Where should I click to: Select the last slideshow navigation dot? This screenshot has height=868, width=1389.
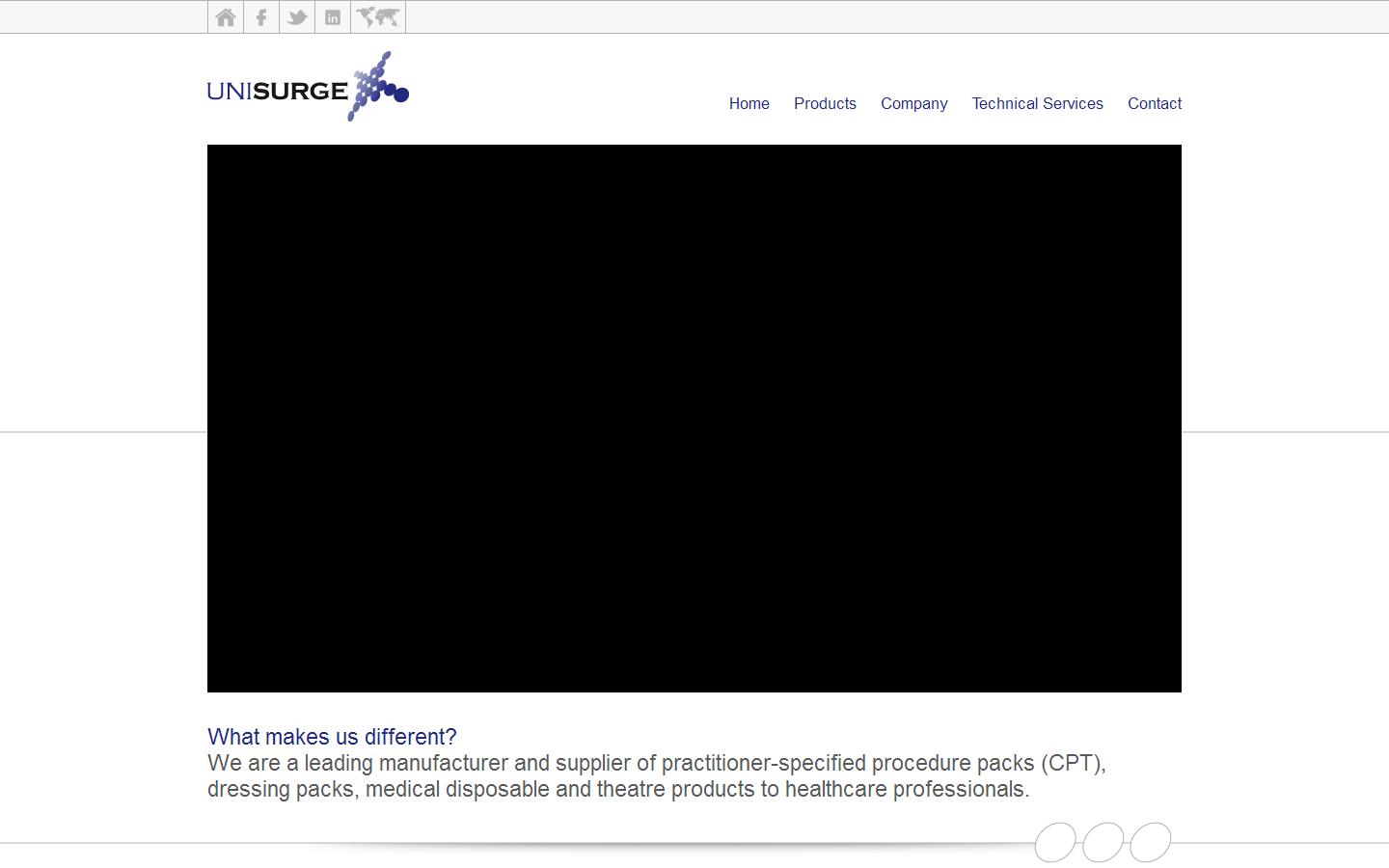point(1151,841)
